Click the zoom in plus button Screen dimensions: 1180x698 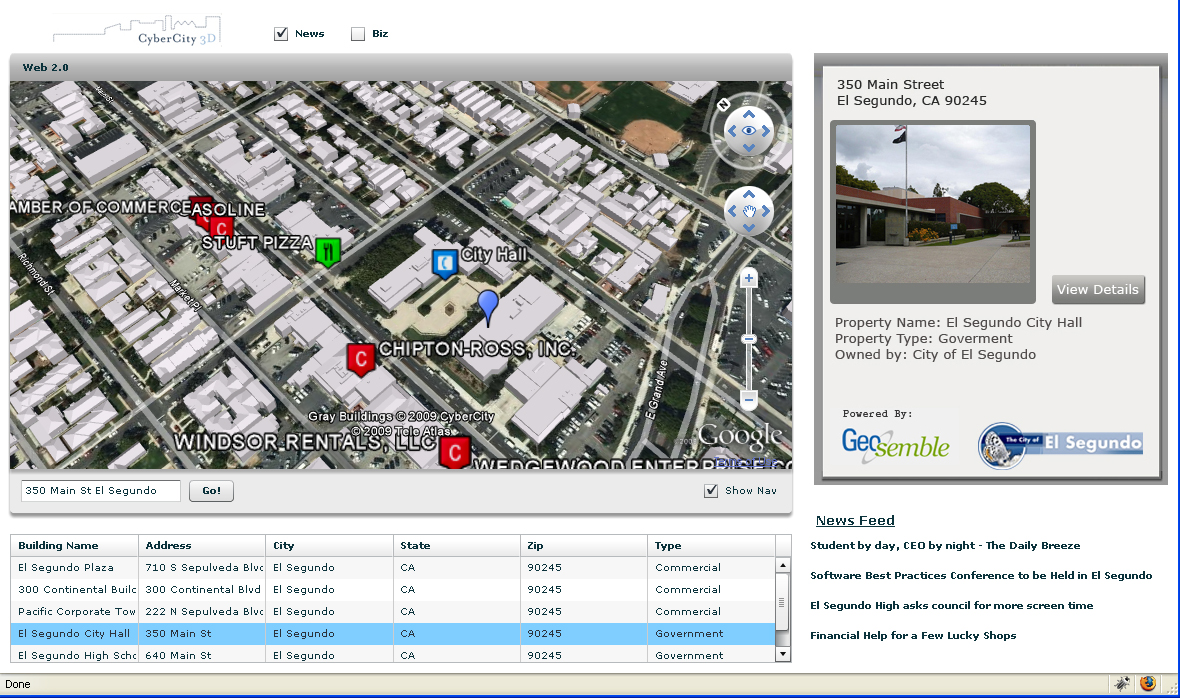click(748, 279)
